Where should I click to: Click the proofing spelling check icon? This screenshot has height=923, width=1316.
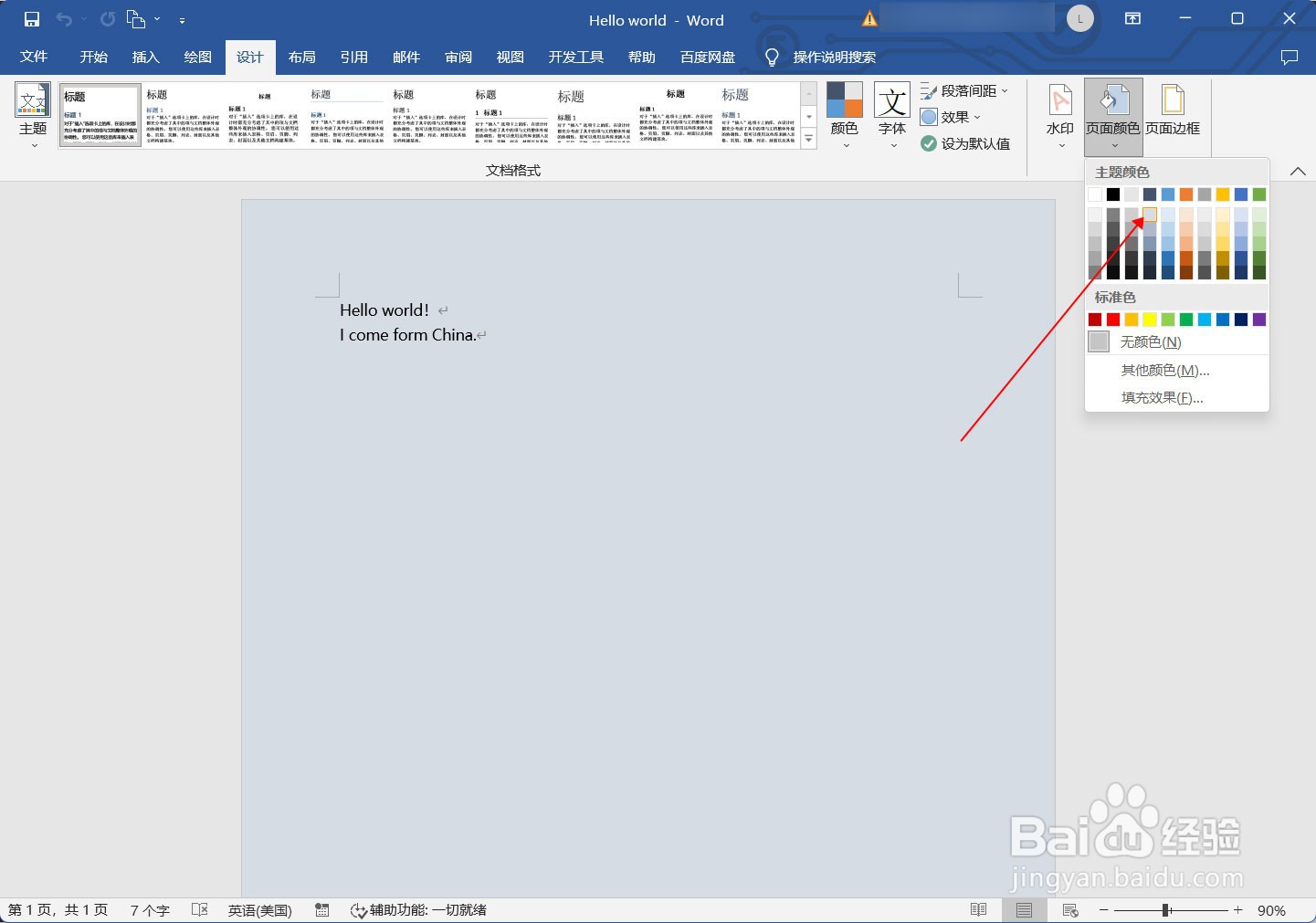[200, 909]
